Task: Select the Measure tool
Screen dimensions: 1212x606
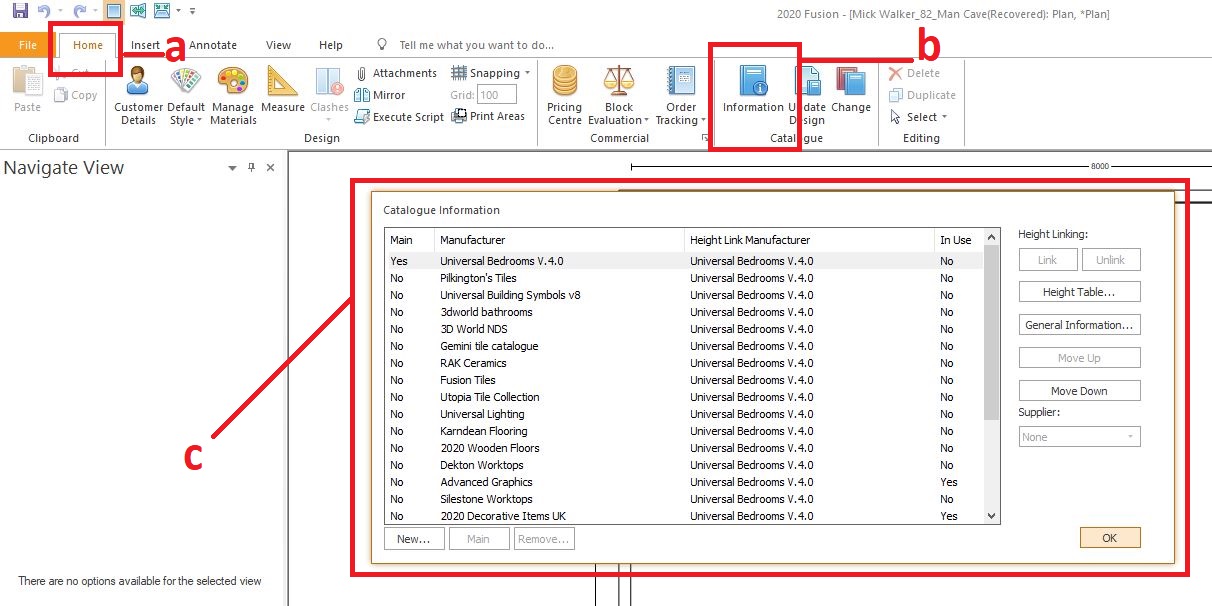Action: coord(283,90)
